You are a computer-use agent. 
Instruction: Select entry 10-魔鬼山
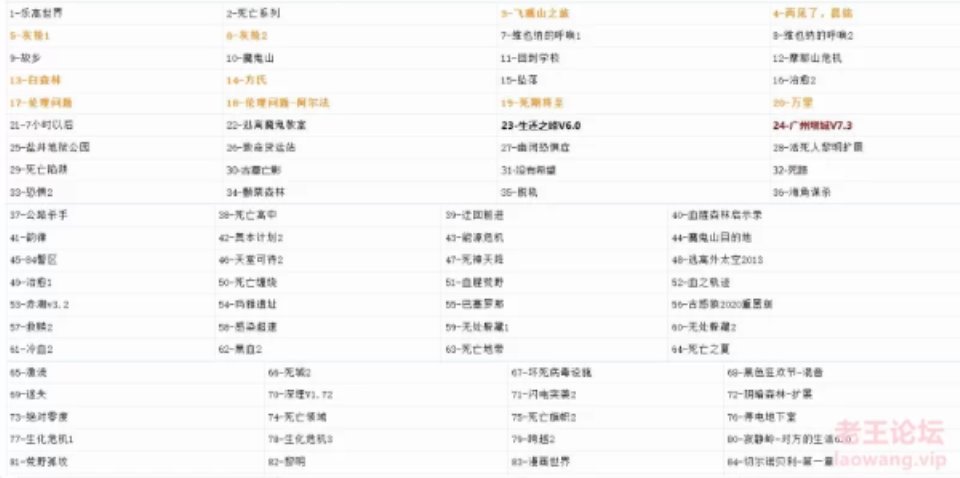250,58
